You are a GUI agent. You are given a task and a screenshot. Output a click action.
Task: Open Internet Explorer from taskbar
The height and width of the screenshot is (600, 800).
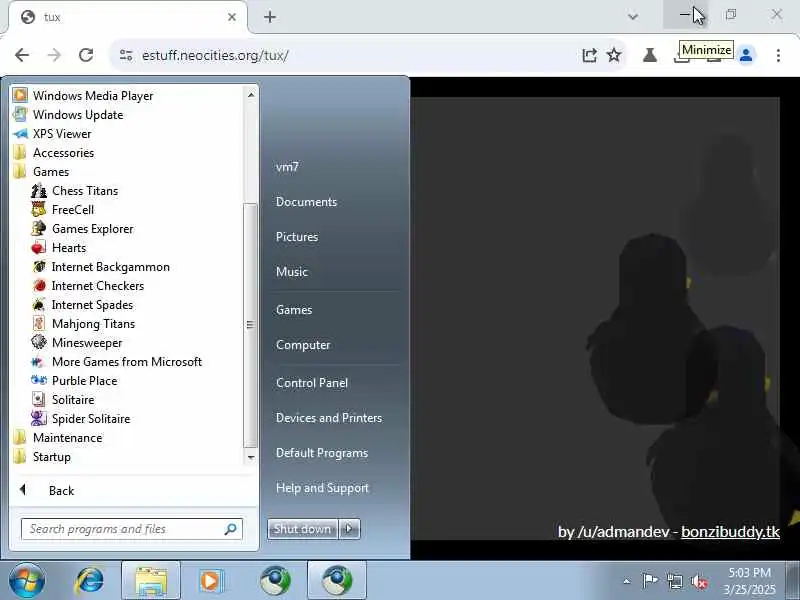coord(90,581)
